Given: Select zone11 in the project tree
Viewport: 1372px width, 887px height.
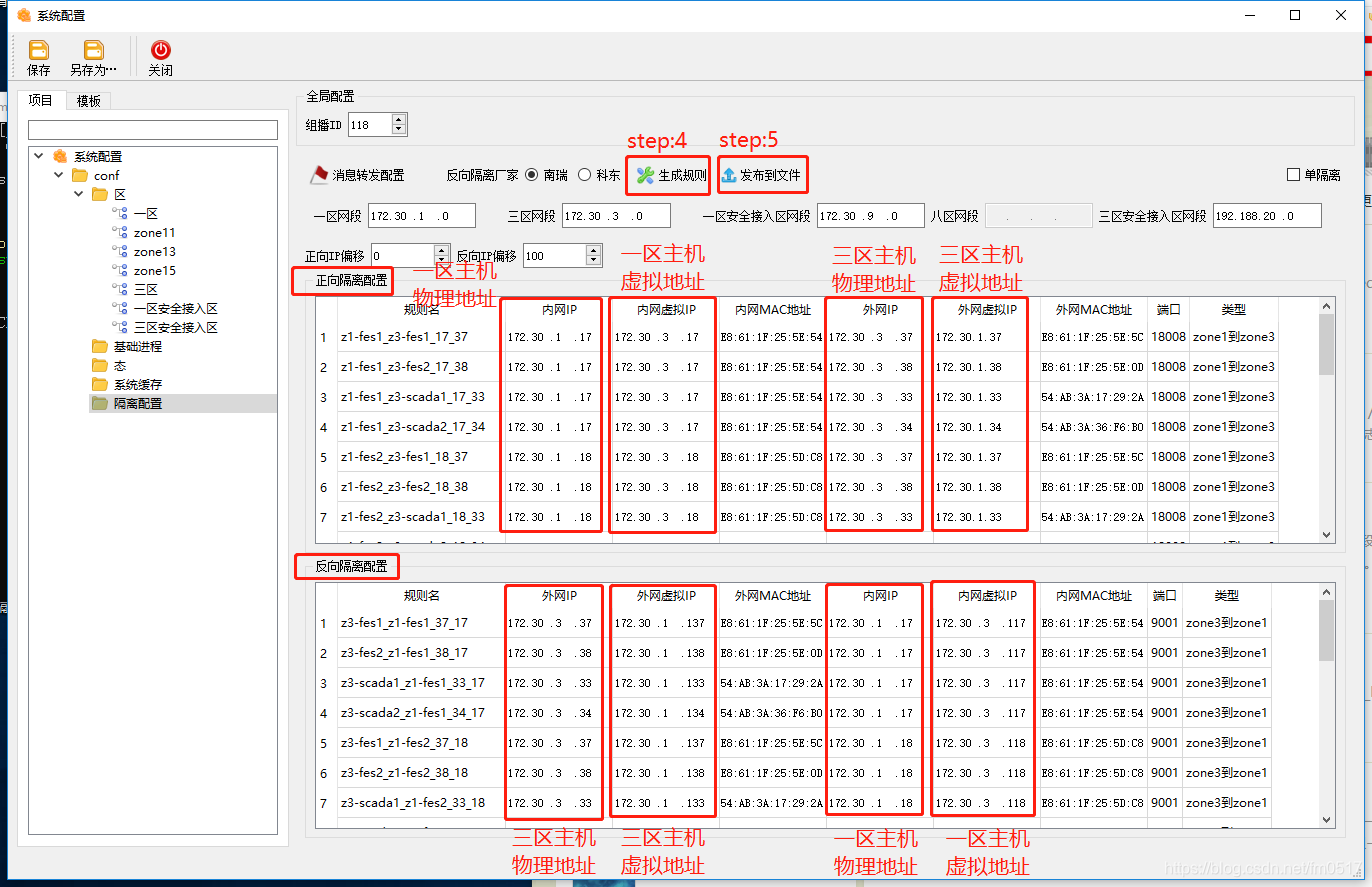Looking at the screenshot, I should click(x=155, y=232).
